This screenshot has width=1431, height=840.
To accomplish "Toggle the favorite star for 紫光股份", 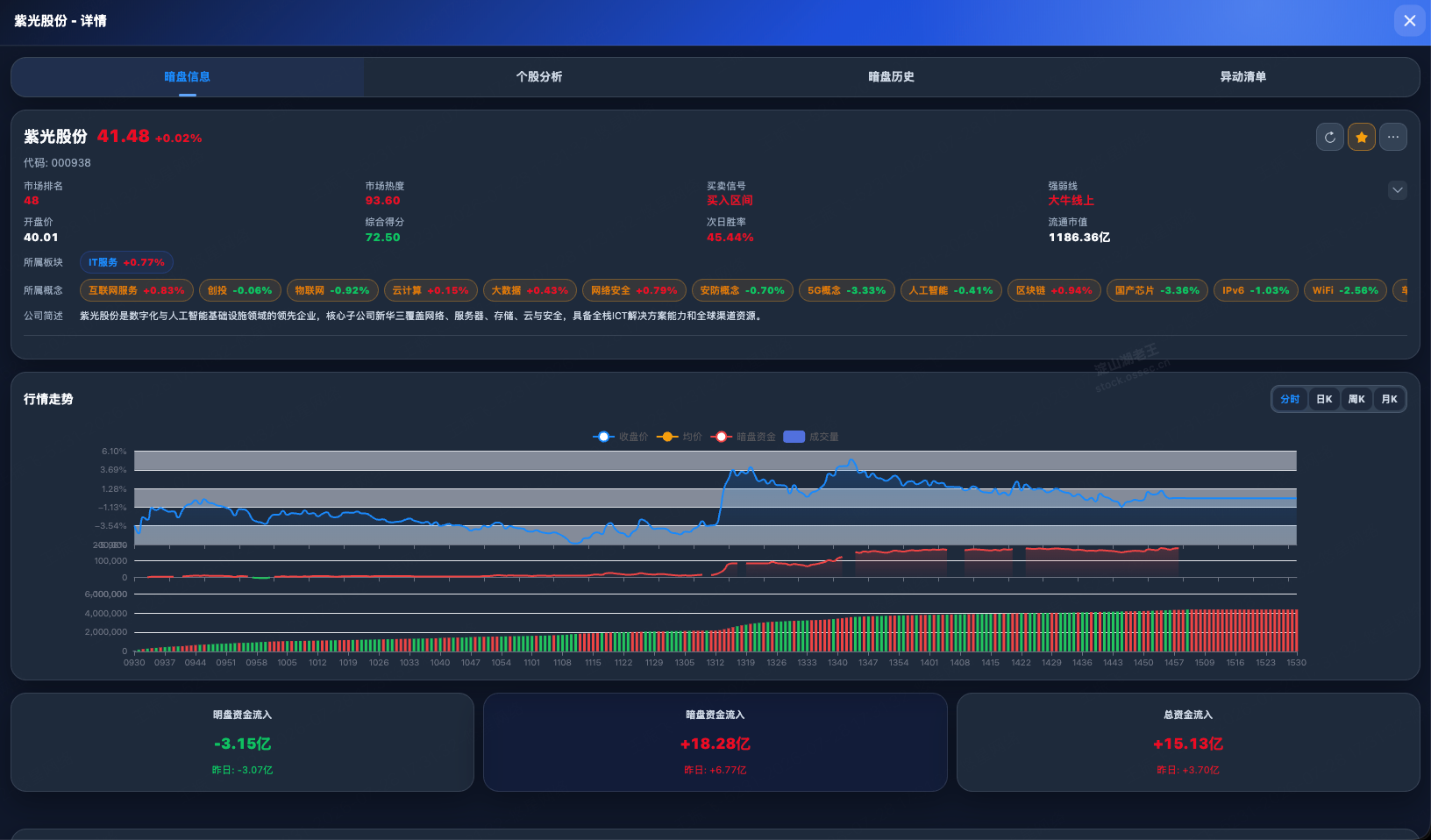I will click(x=1362, y=137).
